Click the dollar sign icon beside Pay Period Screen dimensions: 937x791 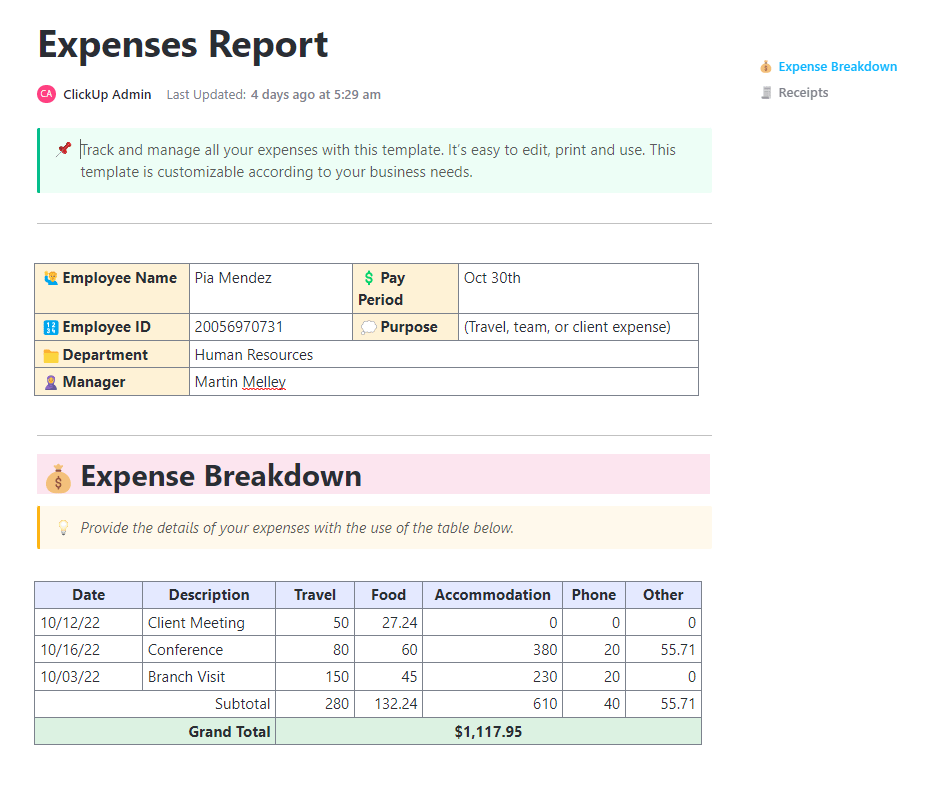pos(367,277)
